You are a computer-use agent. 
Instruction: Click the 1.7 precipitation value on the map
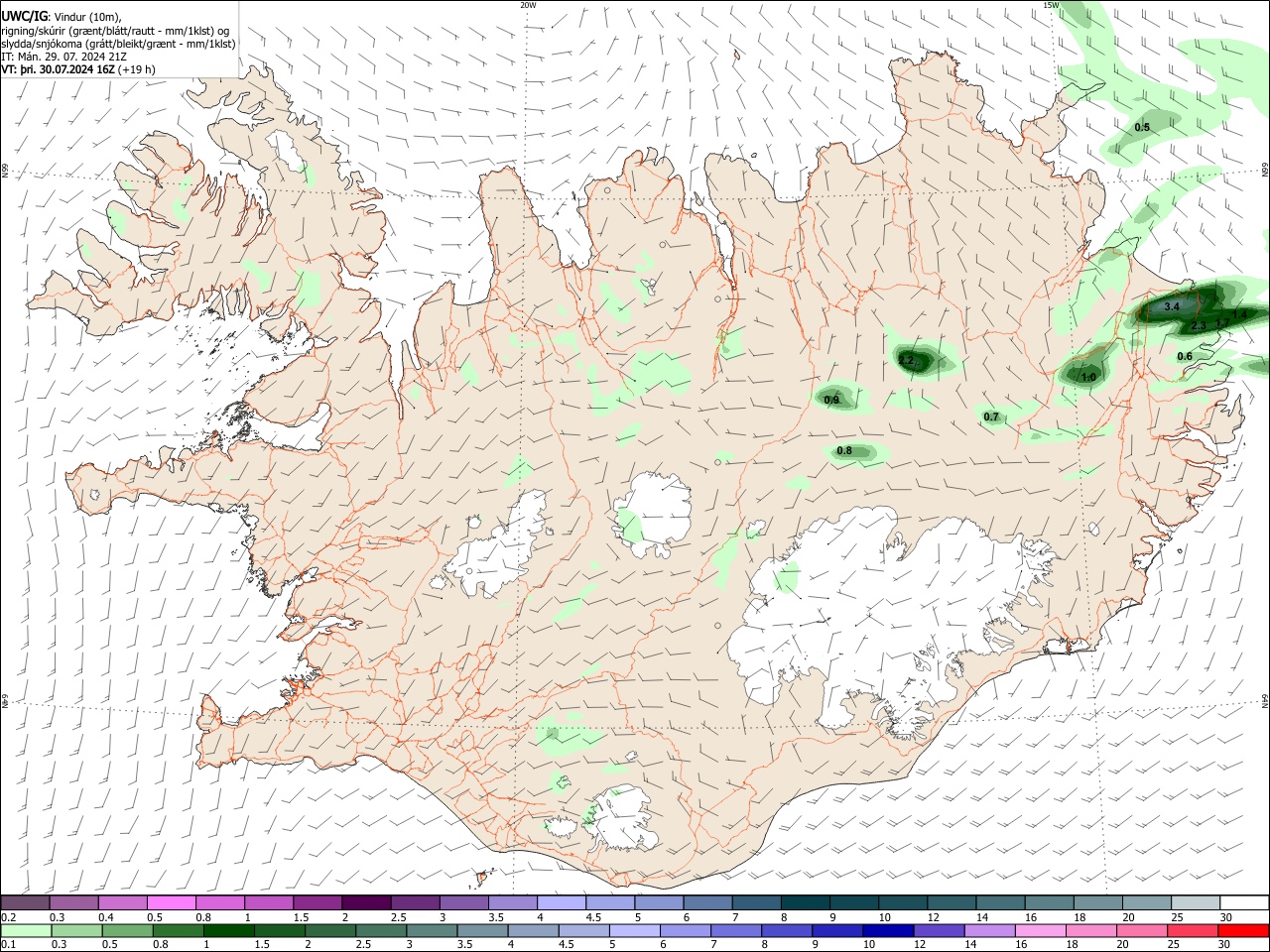[x=1222, y=323]
